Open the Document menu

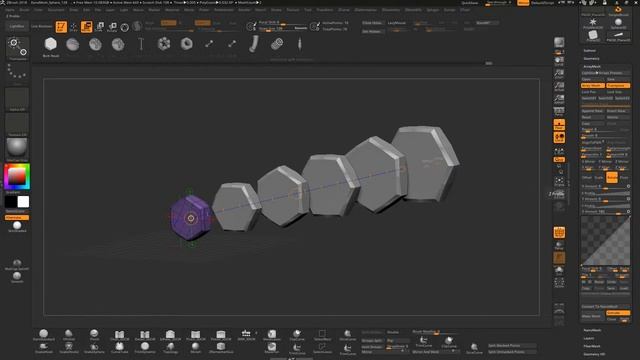coord(56,10)
